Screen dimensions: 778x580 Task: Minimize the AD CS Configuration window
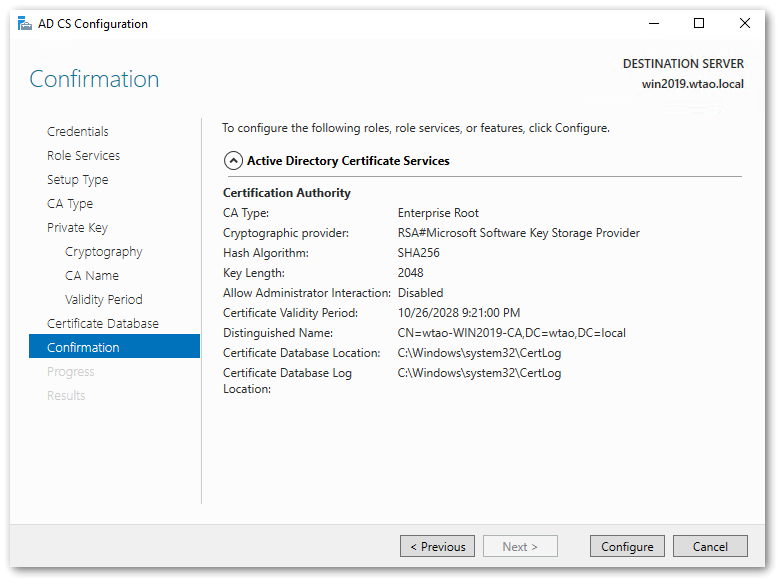click(x=653, y=23)
